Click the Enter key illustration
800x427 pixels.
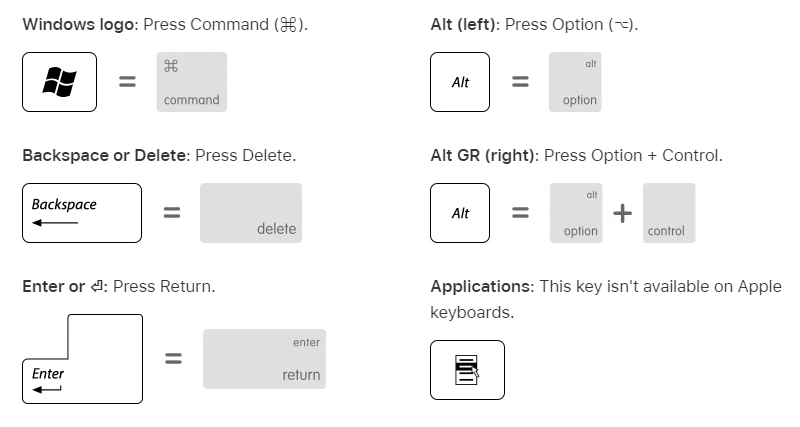(x=82, y=359)
